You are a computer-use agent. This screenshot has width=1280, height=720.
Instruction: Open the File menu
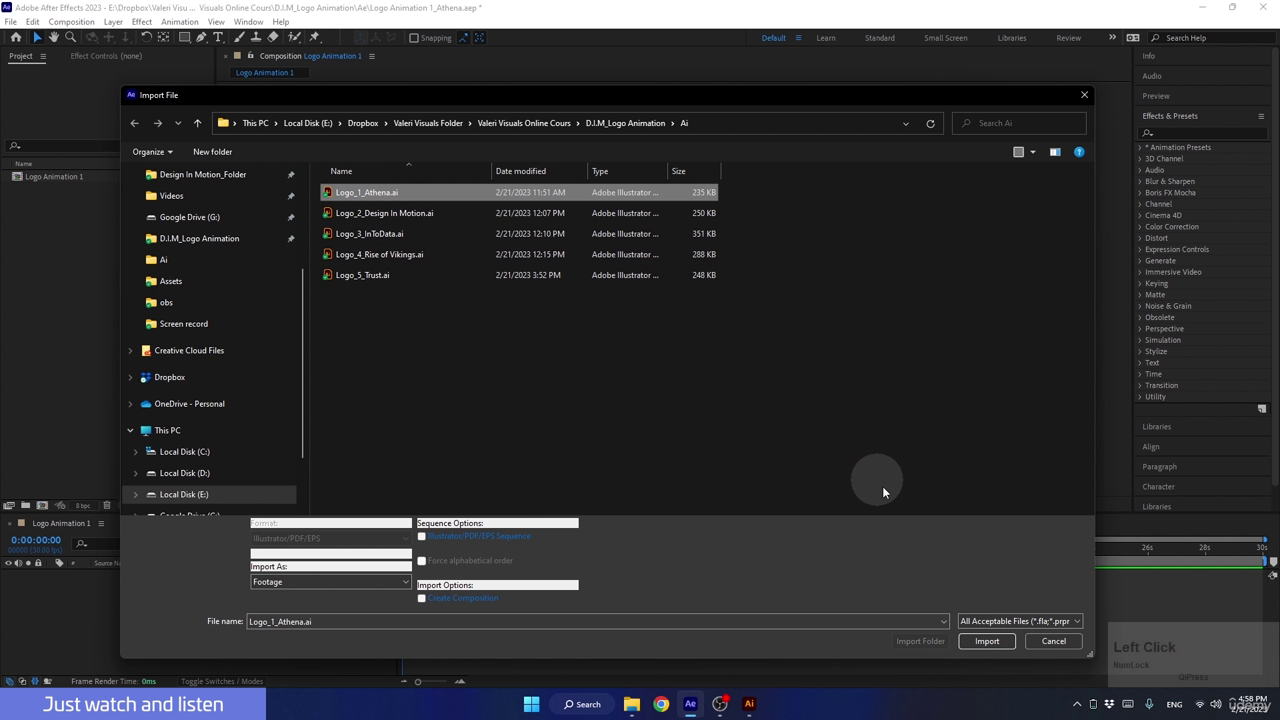point(10,21)
